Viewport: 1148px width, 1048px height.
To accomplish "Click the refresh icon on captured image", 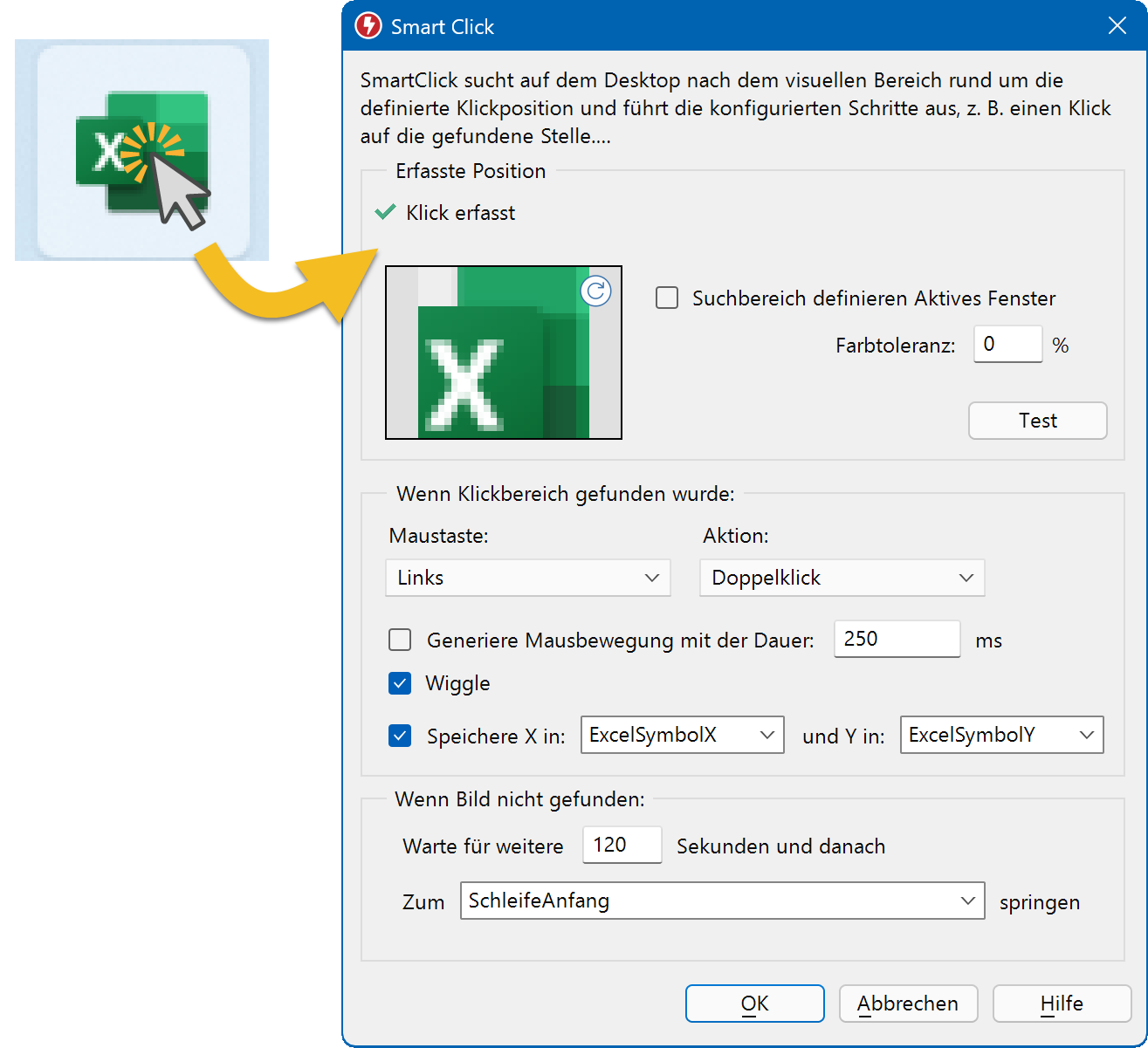I will click(x=596, y=291).
